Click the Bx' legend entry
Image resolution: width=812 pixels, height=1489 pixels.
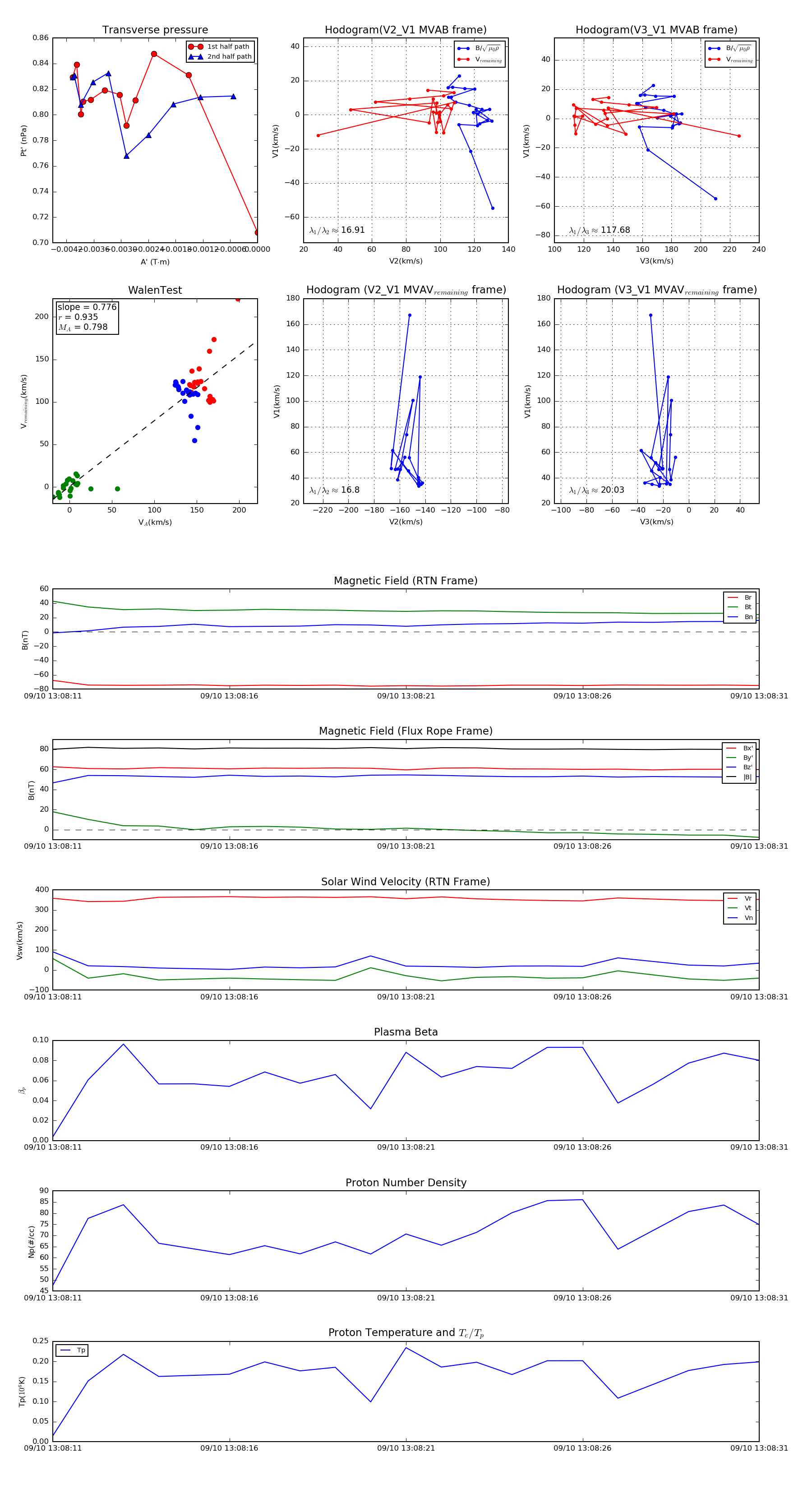click(x=739, y=748)
